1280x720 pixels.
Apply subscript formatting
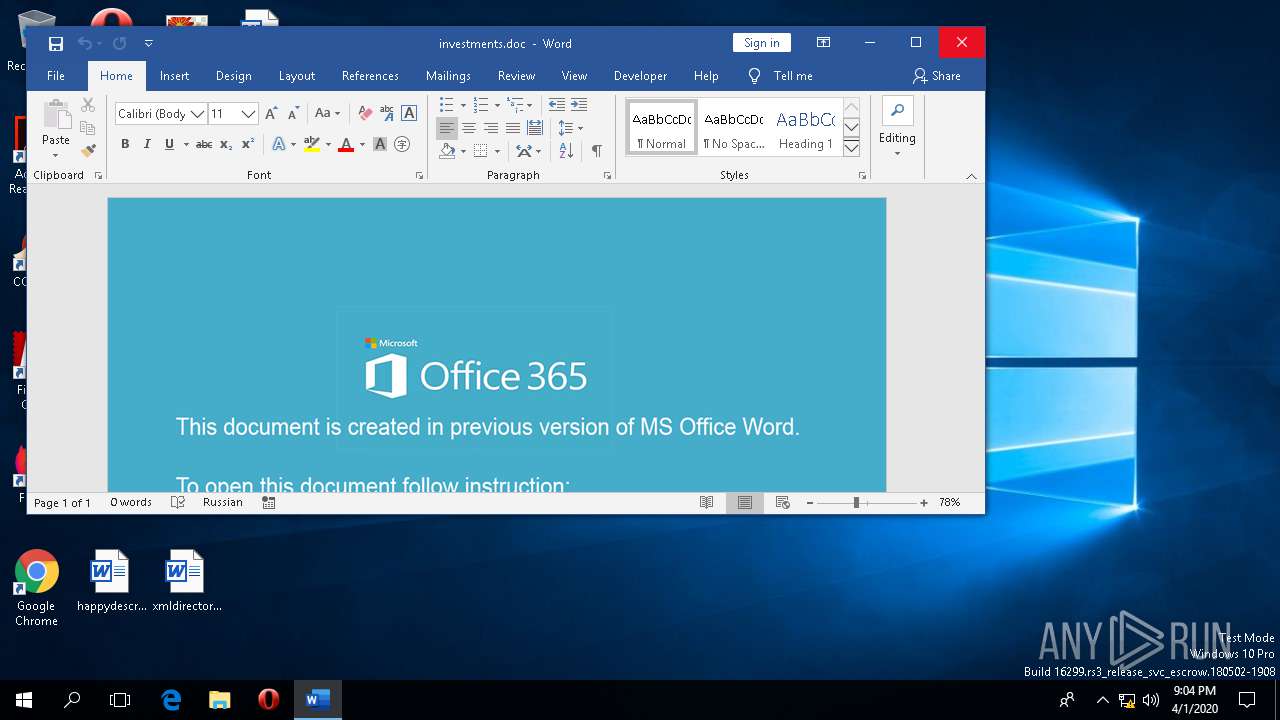click(x=226, y=145)
